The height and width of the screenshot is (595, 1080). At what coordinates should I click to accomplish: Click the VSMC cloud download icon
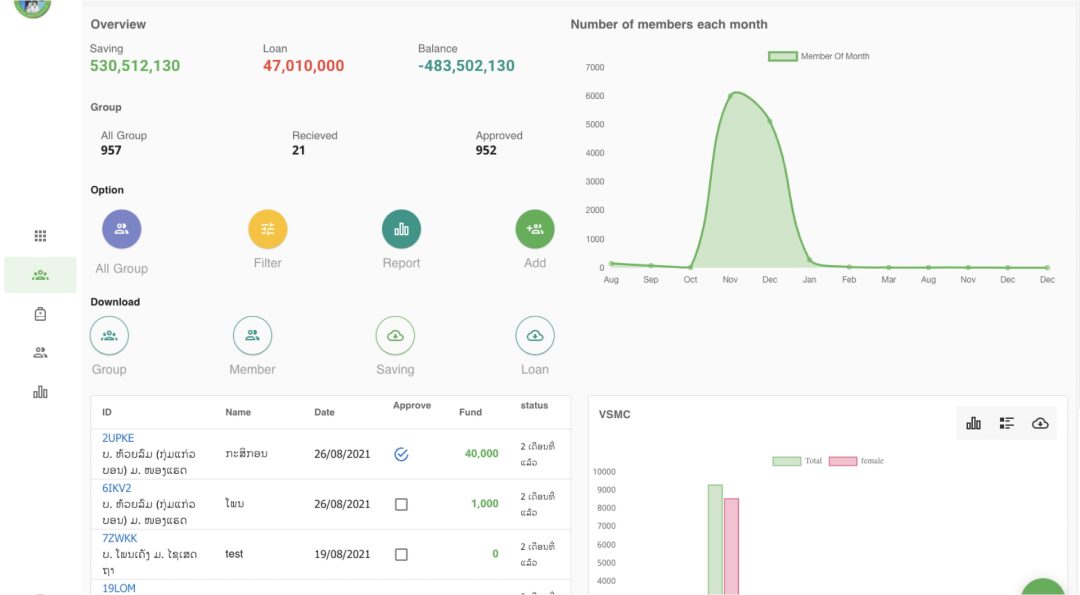tap(1040, 424)
